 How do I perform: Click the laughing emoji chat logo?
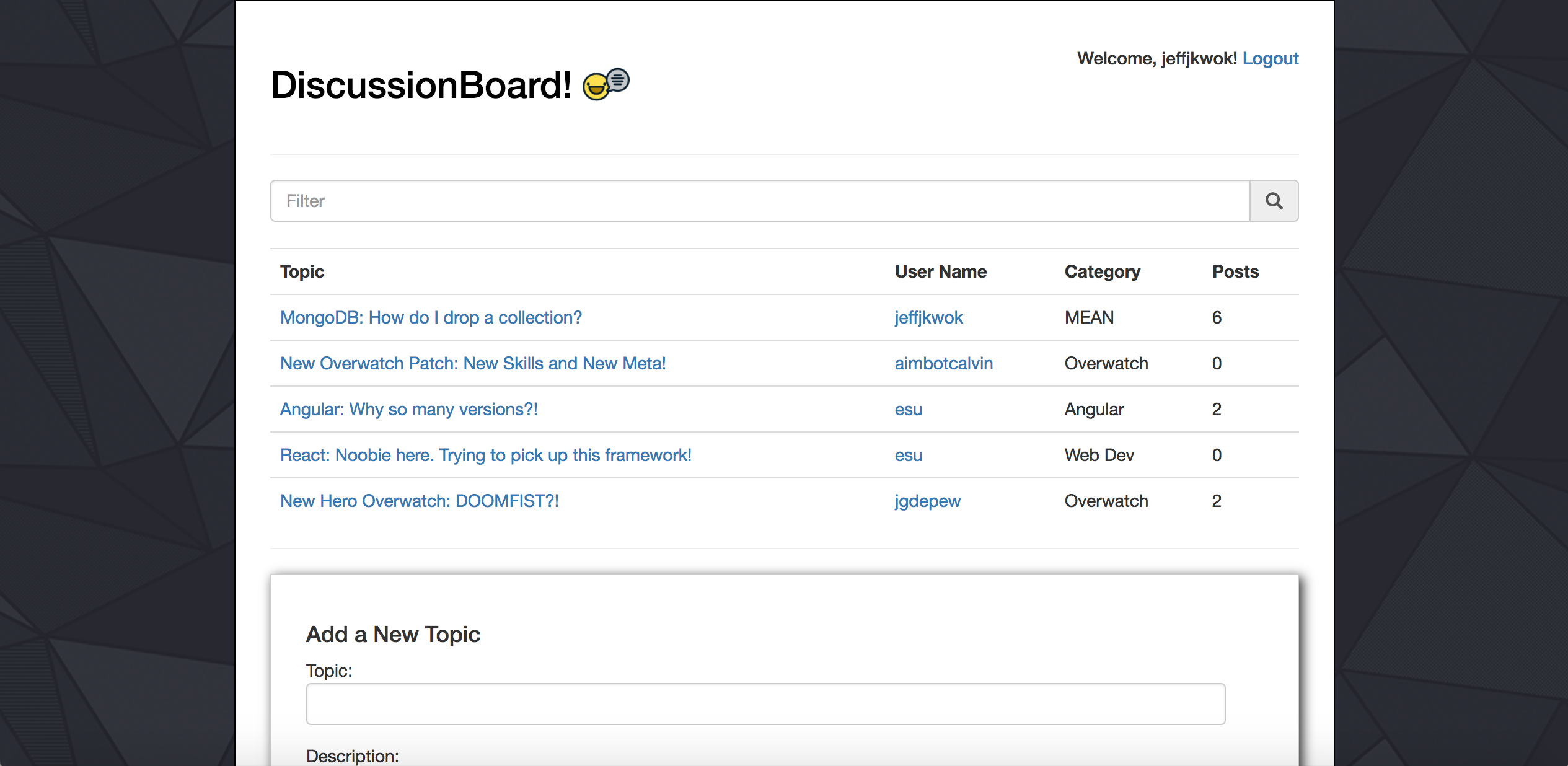pos(606,84)
